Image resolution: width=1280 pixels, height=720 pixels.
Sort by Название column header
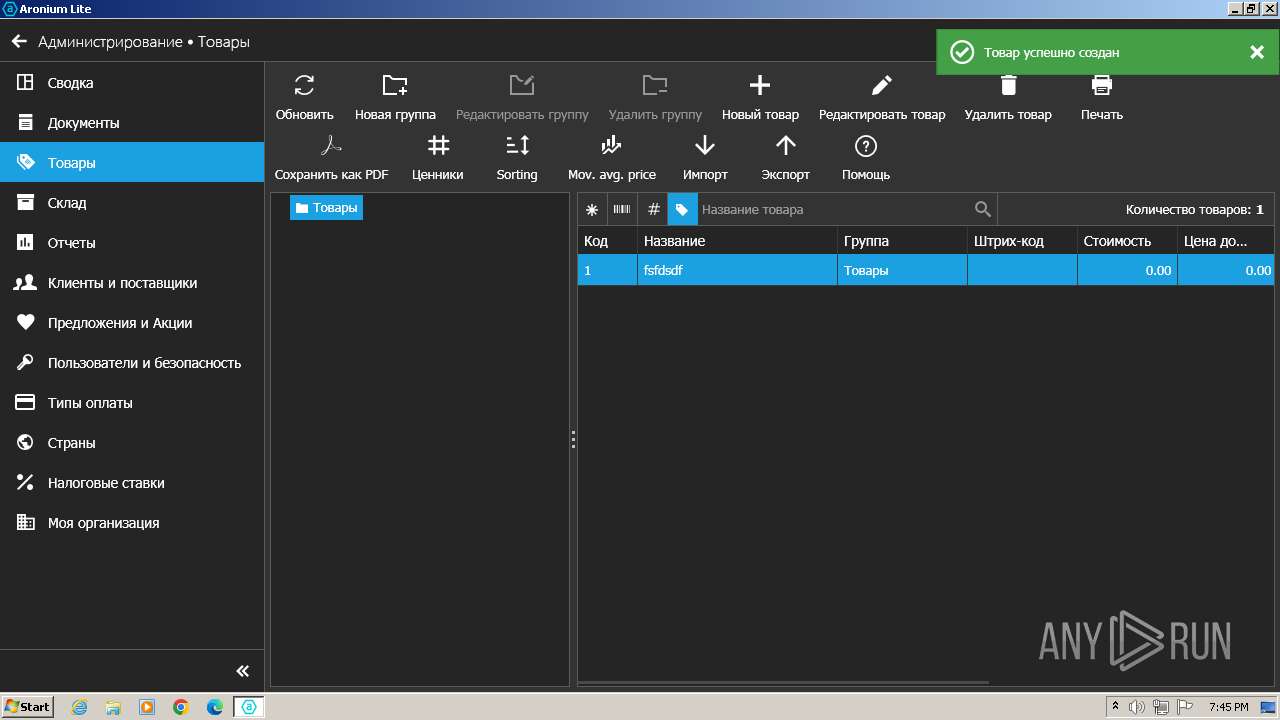(x=738, y=241)
